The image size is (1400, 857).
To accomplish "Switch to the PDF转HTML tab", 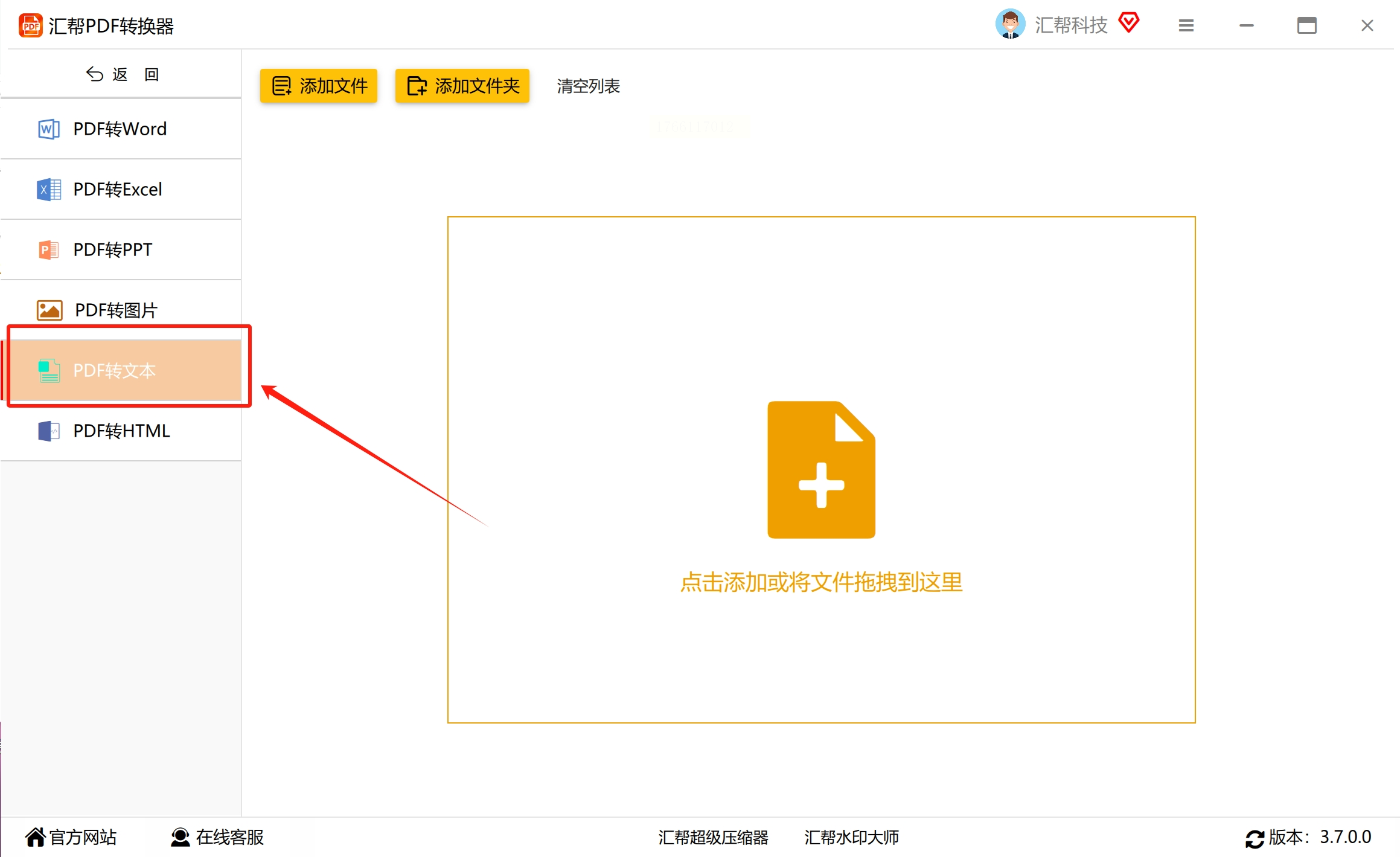I will [x=121, y=431].
